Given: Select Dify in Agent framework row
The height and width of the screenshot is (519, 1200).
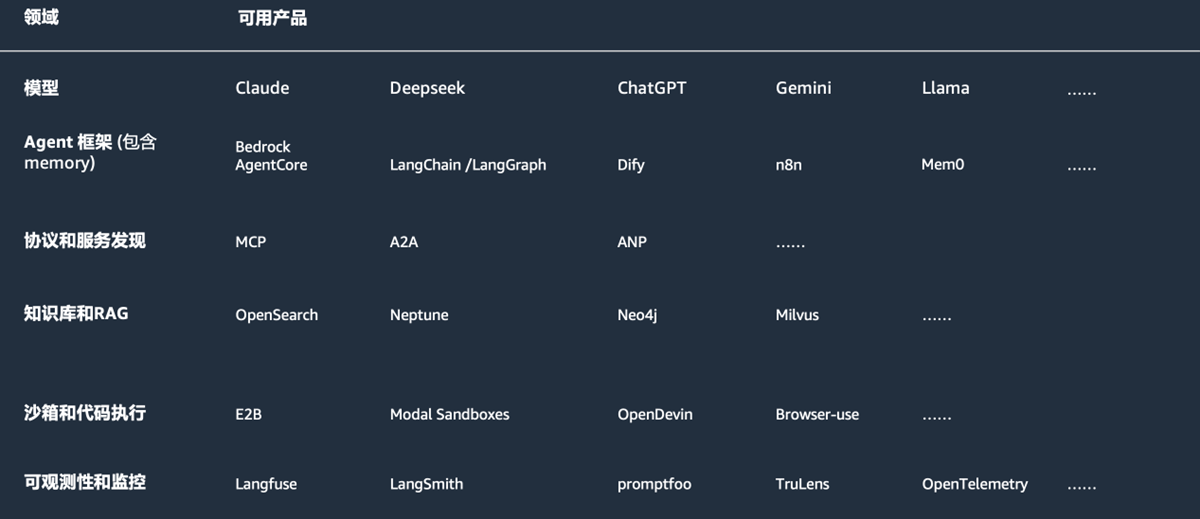Looking at the screenshot, I should [x=631, y=165].
